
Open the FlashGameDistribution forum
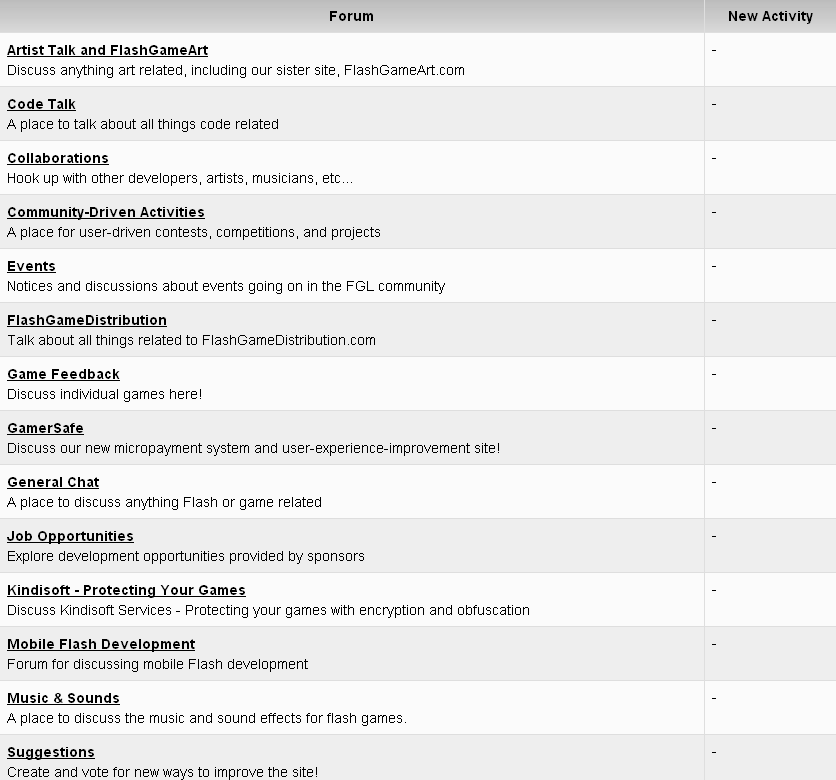pos(87,320)
